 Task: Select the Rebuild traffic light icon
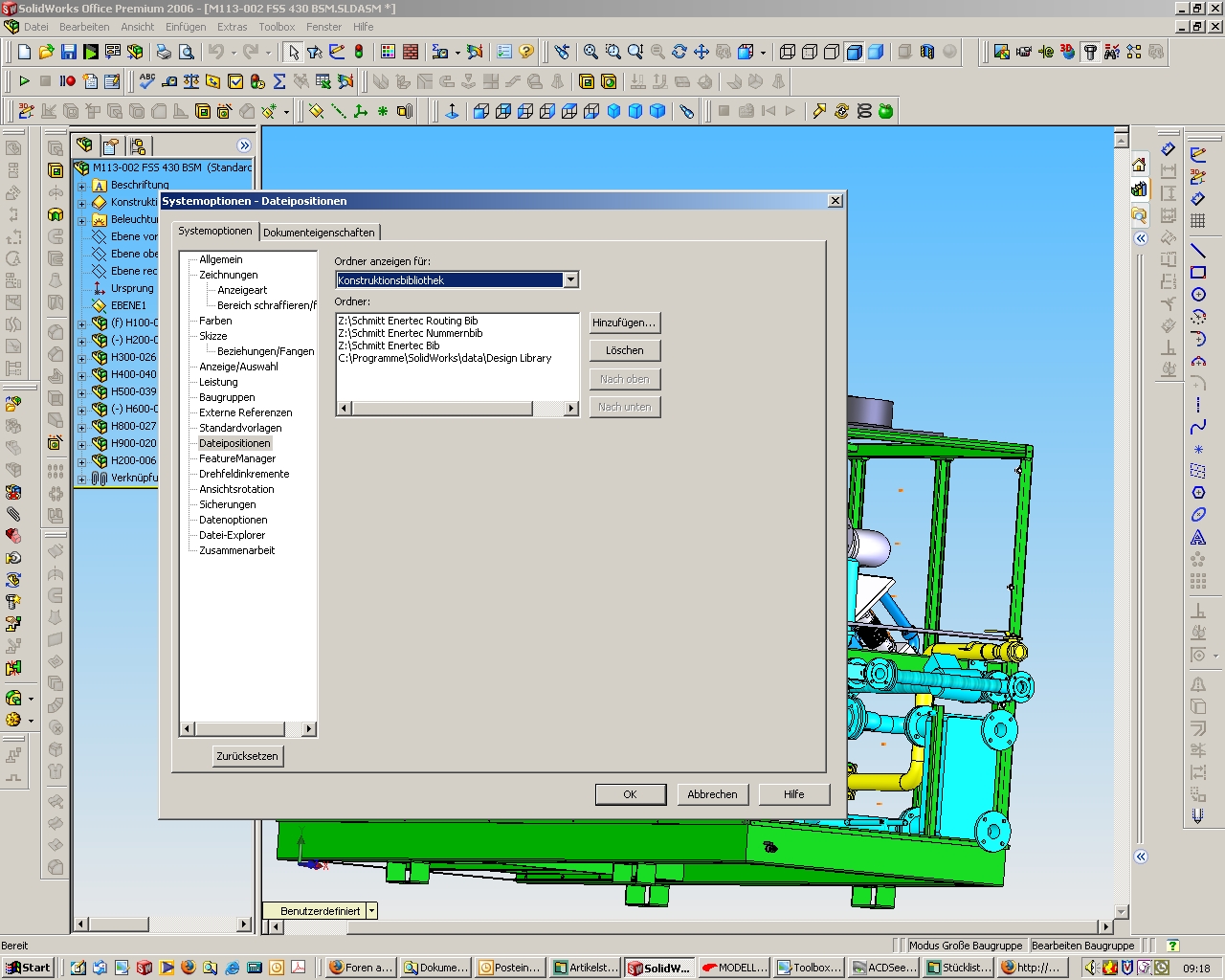click(x=359, y=52)
